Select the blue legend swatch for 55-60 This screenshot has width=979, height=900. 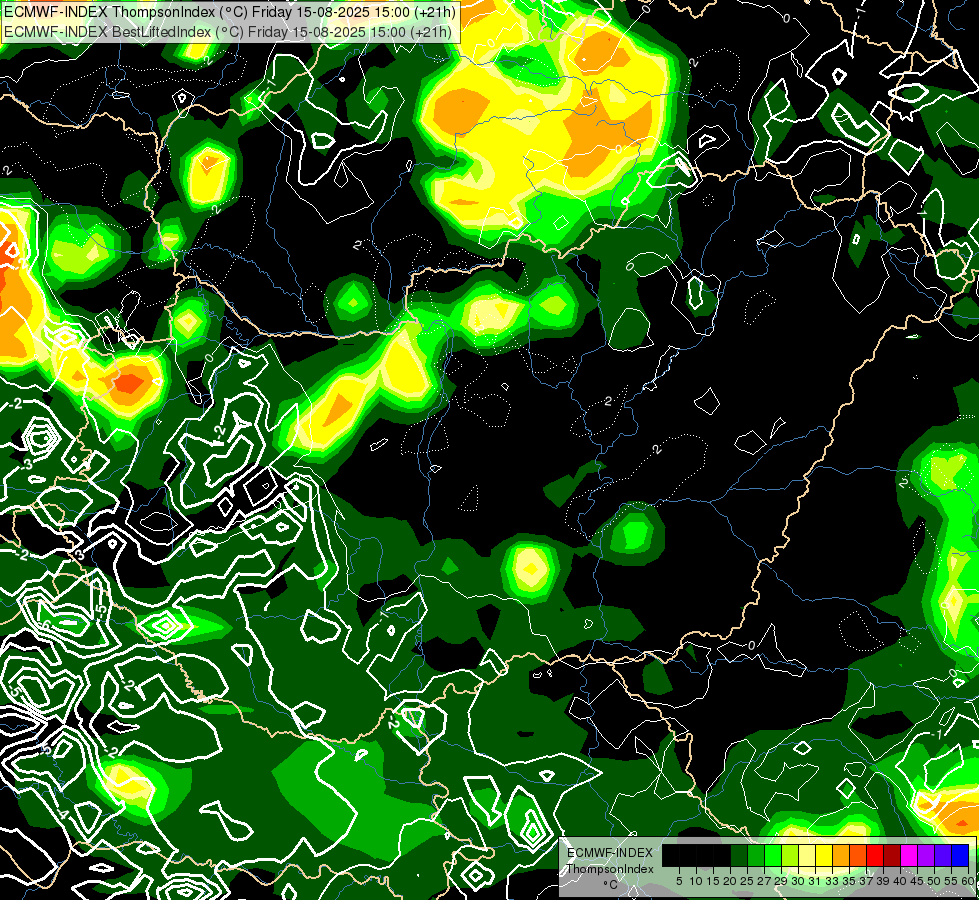[x=960, y=855]
